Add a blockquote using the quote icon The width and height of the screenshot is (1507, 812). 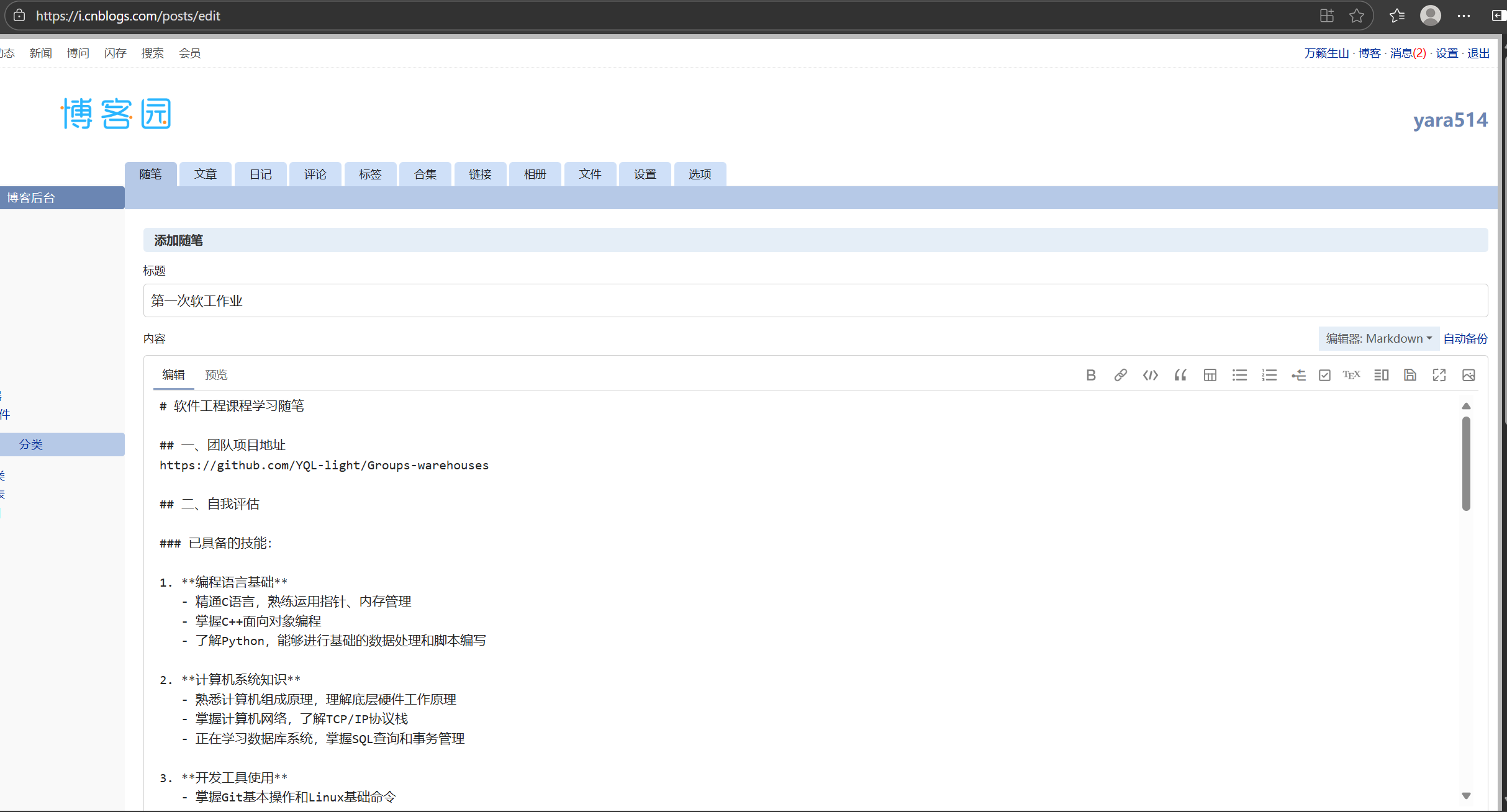[1180, 375]
